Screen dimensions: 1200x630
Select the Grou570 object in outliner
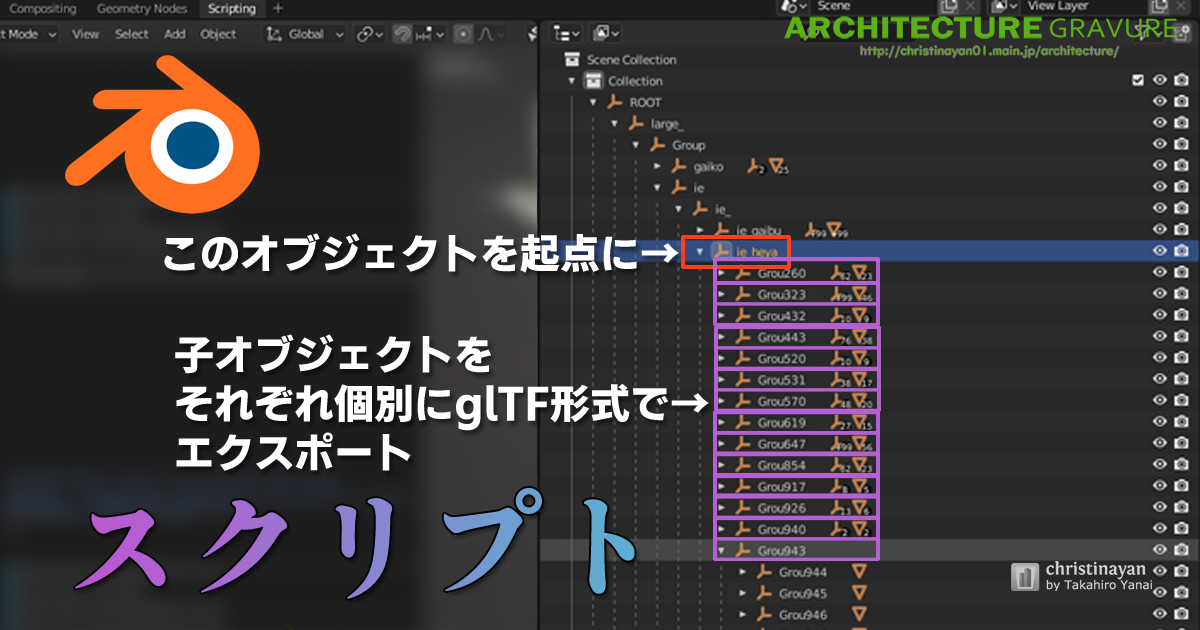(781, 401)
